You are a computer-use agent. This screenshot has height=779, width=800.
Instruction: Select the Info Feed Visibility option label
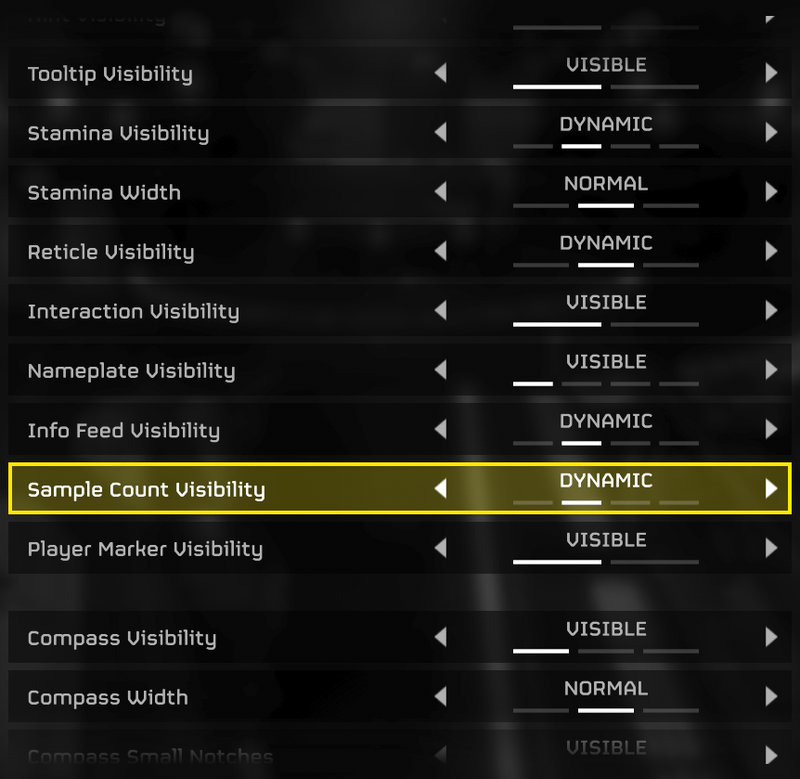[123, 430]
